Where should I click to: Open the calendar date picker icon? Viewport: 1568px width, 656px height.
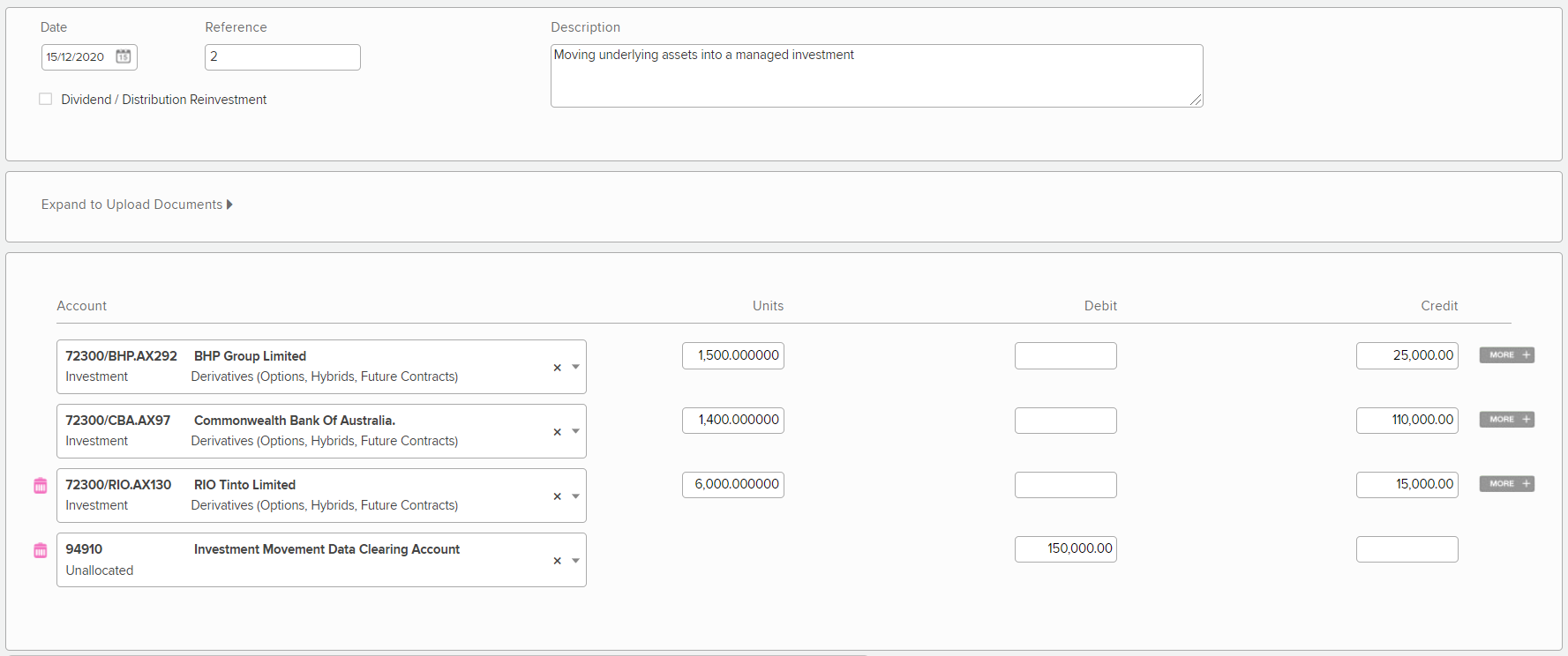click(x=124, y=56)
